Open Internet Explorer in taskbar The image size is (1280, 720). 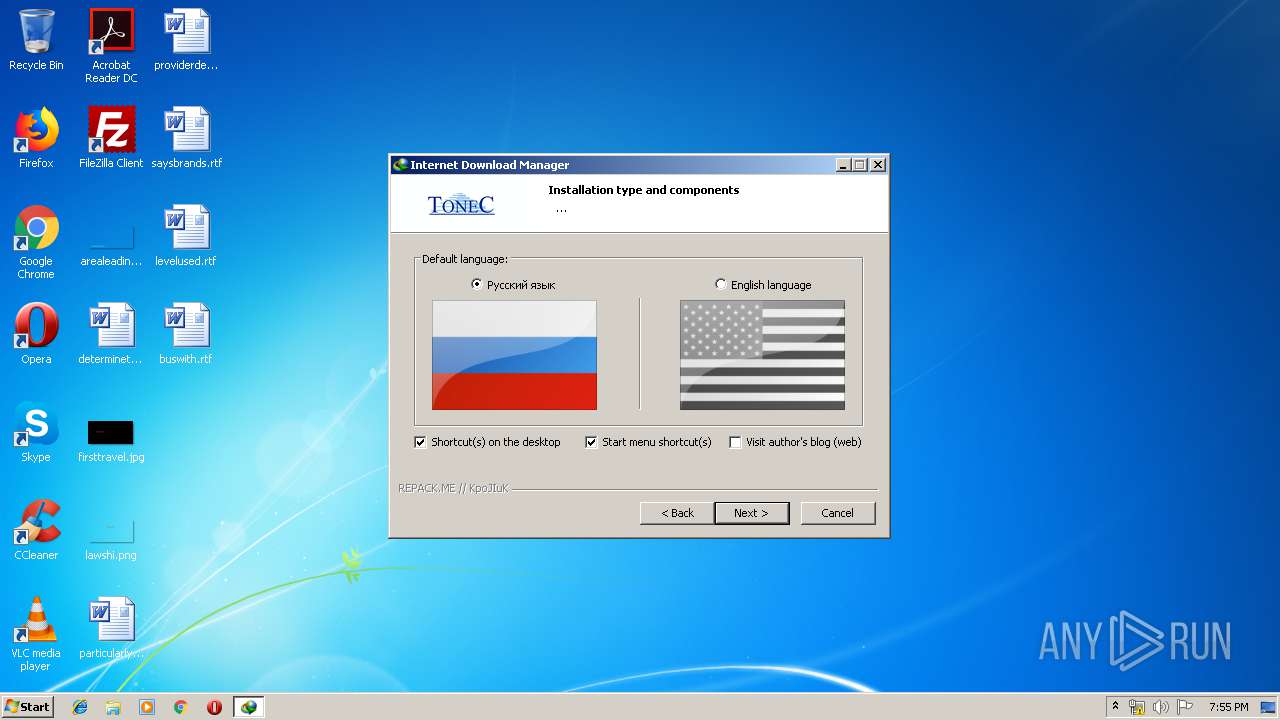pos(80,707)
